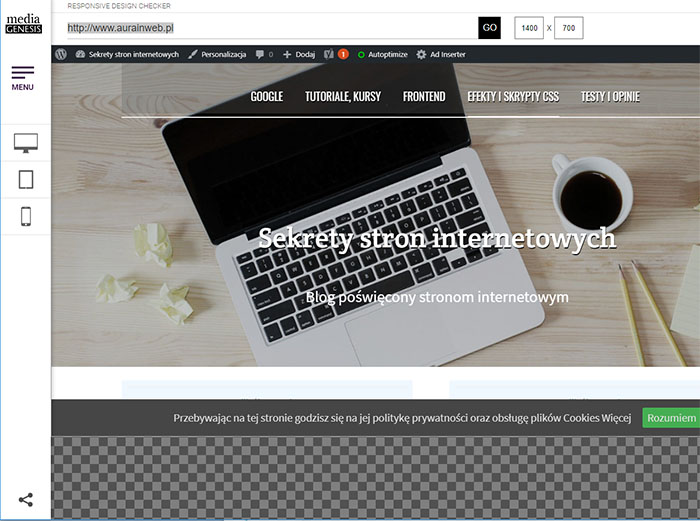This screenshot has height=521, width=700.
Task: Open the Więcej cookie policy link
Action: 616,418
